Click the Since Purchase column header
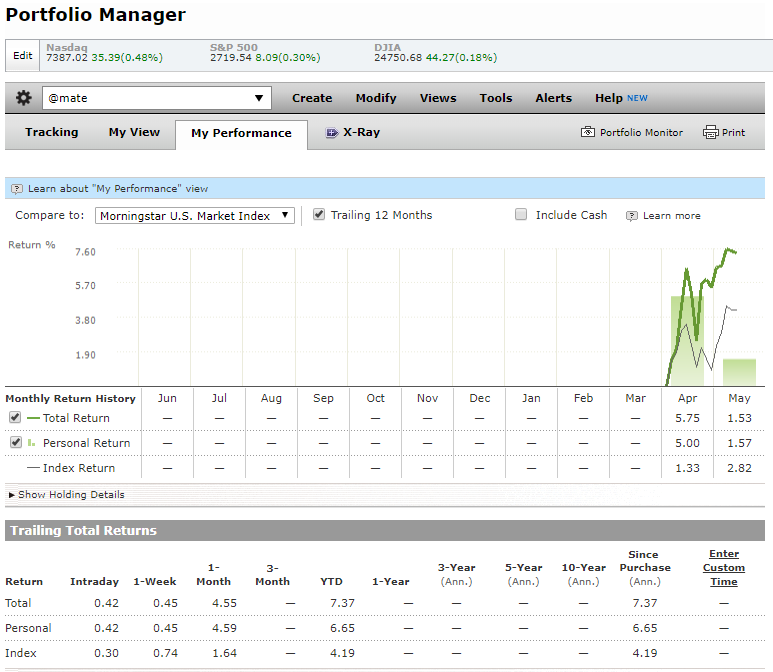This screenshot has width=773, height=672. pyautogui.click(x=645, y=568)
